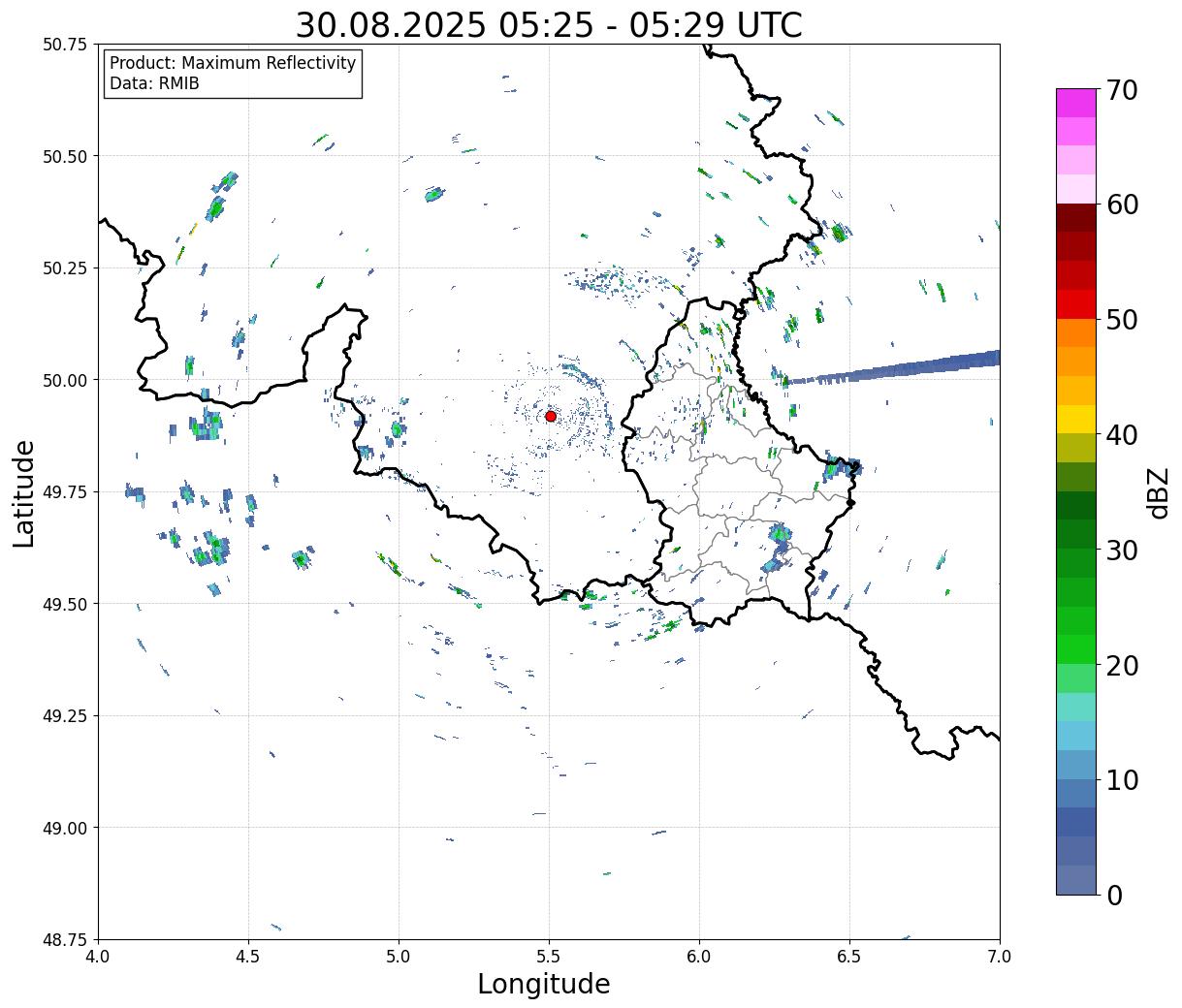Screen dimensions: 1182x1008
Task: Click the 'Data: RMIB' label
Action: pyautogui.click(x=154, y=83)
